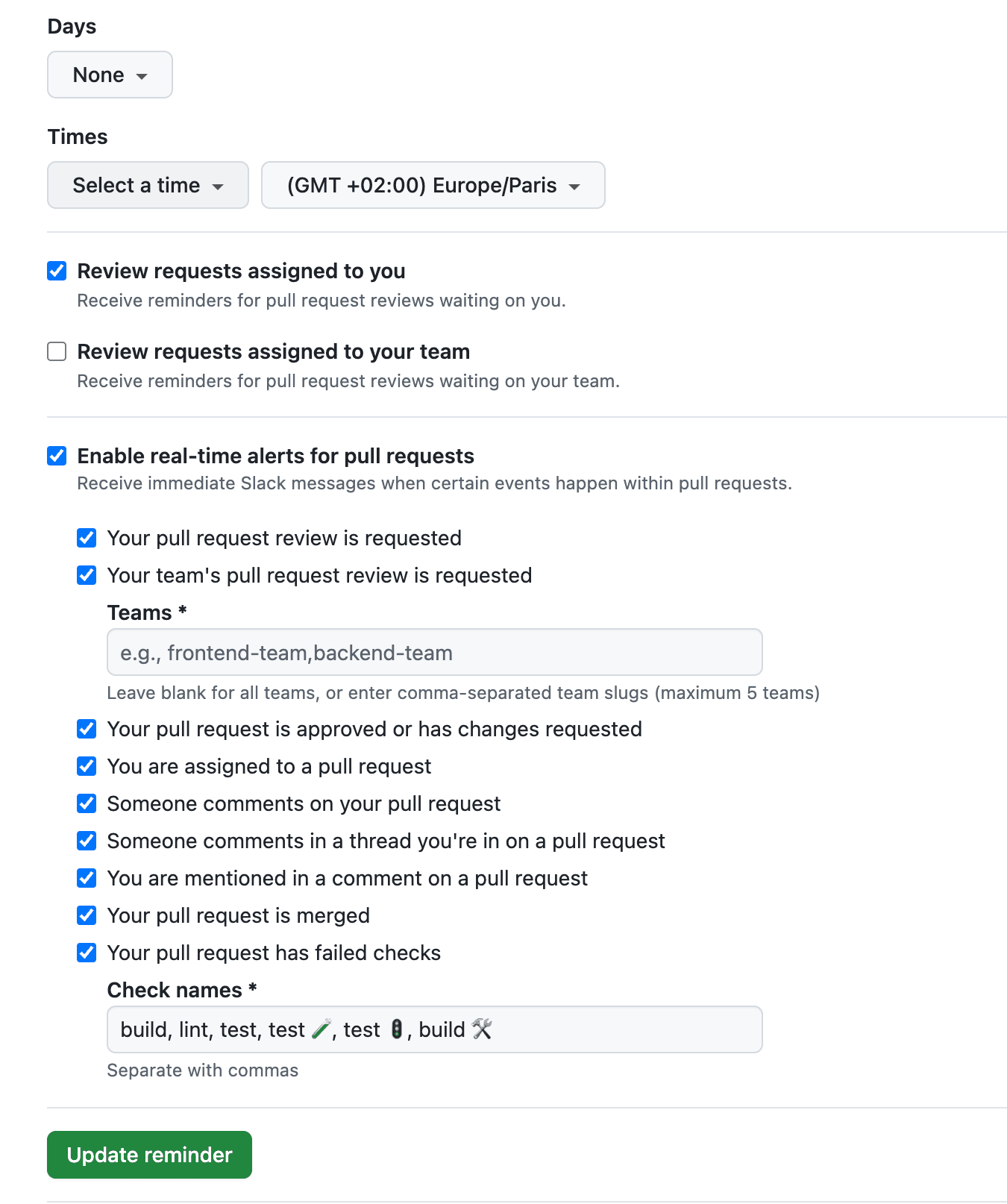Toggle Enable real-time alerts for pull requests
The height and width of the screenshot is (1204, 1007).
click(x=57, y=456)
